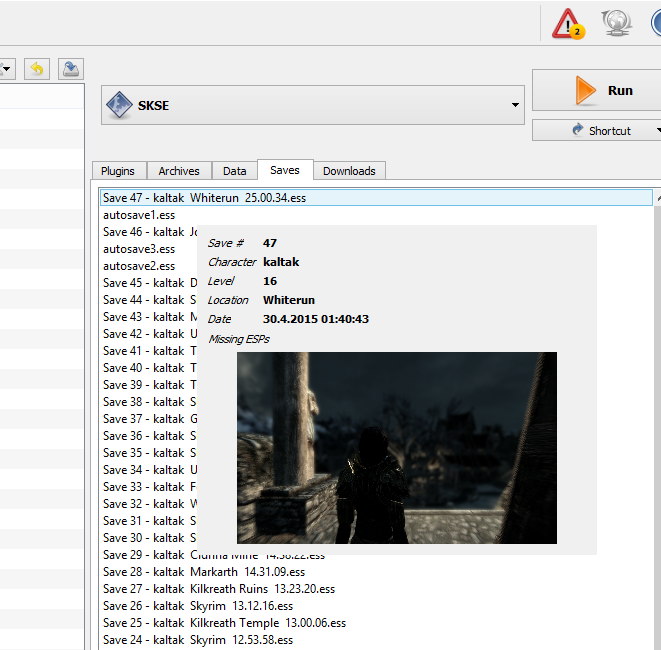Select the Save 34 - kaltak entry

pos(149,470)
